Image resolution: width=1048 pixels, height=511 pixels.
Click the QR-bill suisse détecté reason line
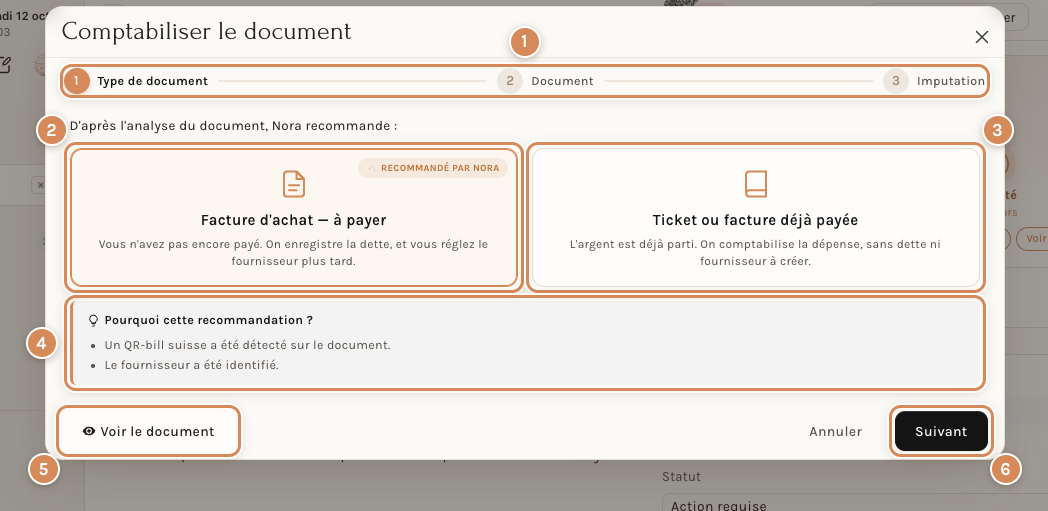[247, 345]
